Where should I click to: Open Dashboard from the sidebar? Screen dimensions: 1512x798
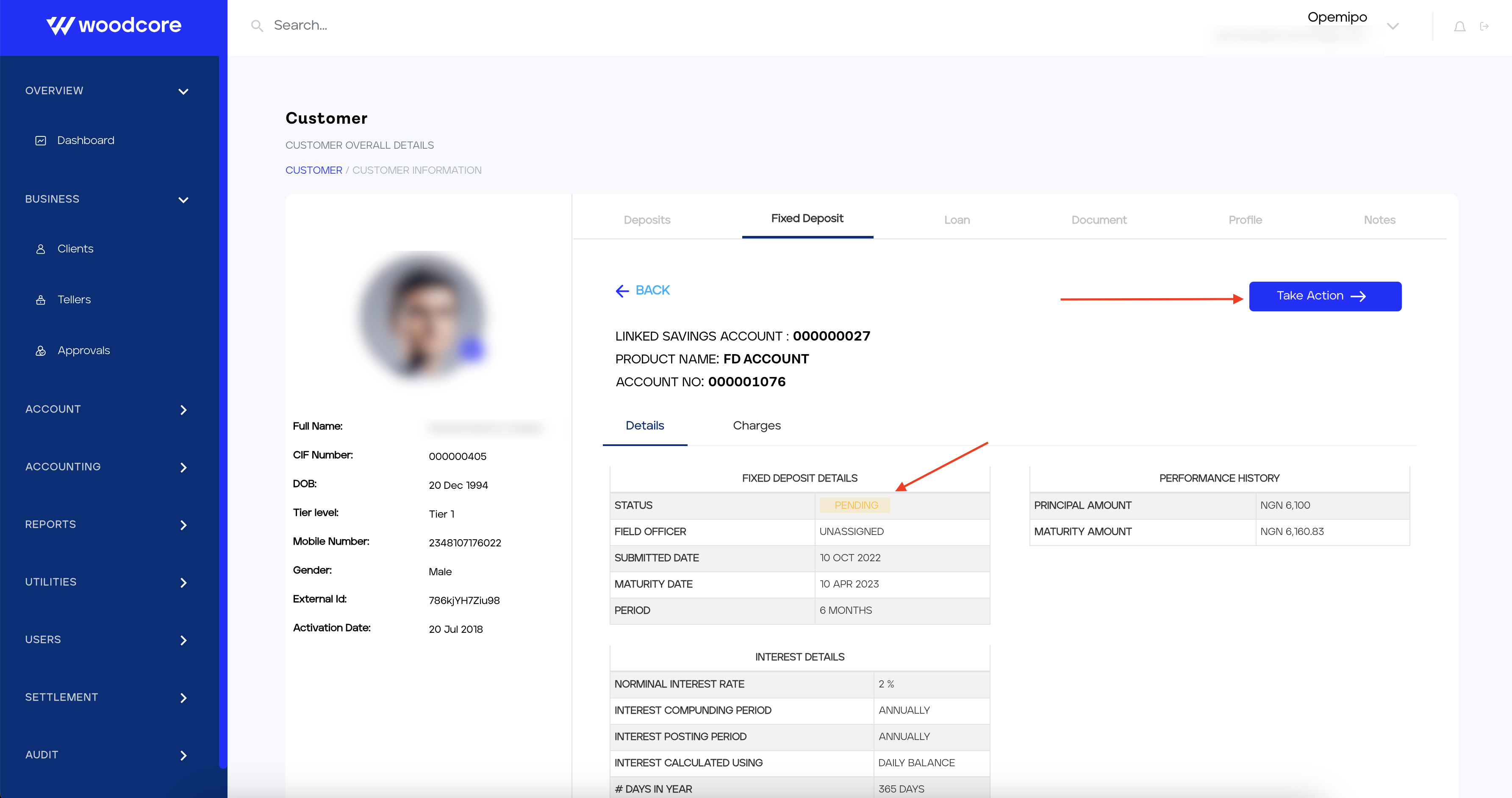pos(86,140)
